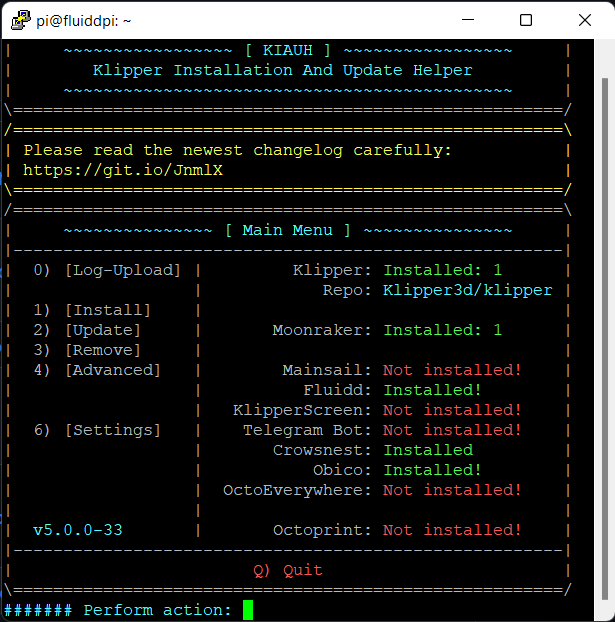Click the 'Klipper:' label

[332, 270]
